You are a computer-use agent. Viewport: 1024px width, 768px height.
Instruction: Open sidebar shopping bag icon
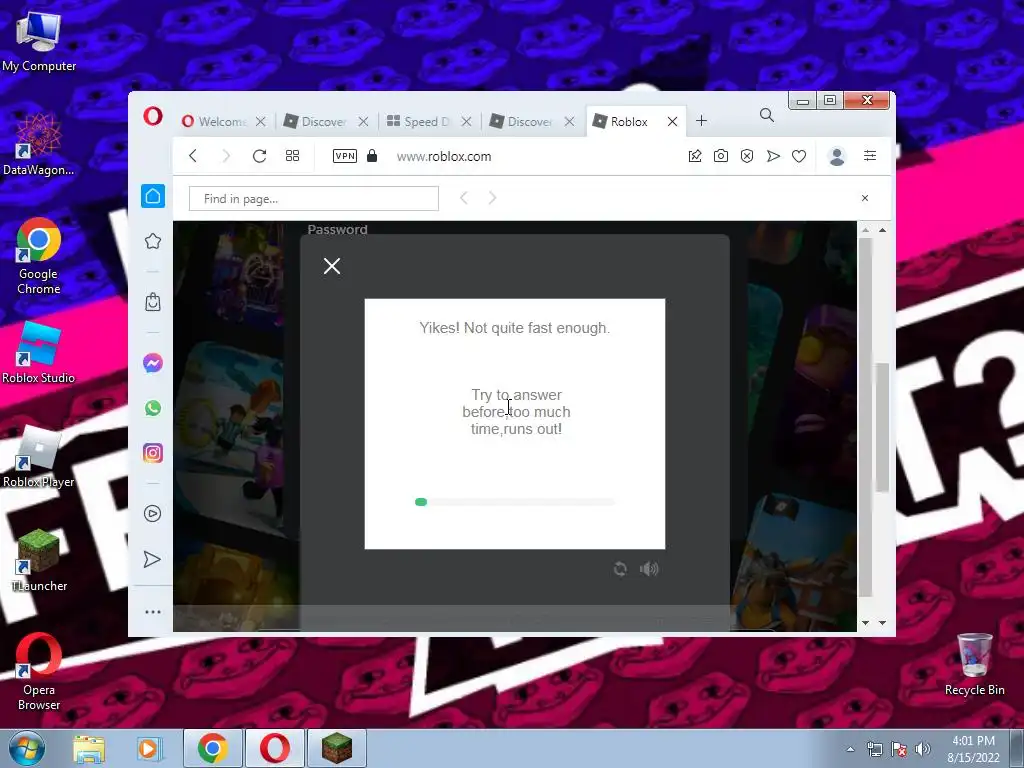(153, 302)
